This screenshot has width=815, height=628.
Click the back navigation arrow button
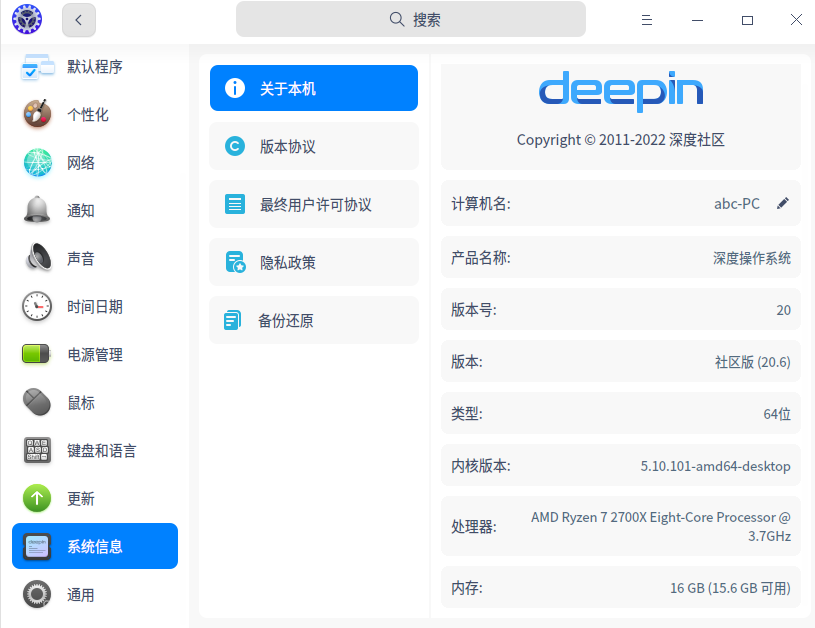[78, 19]
